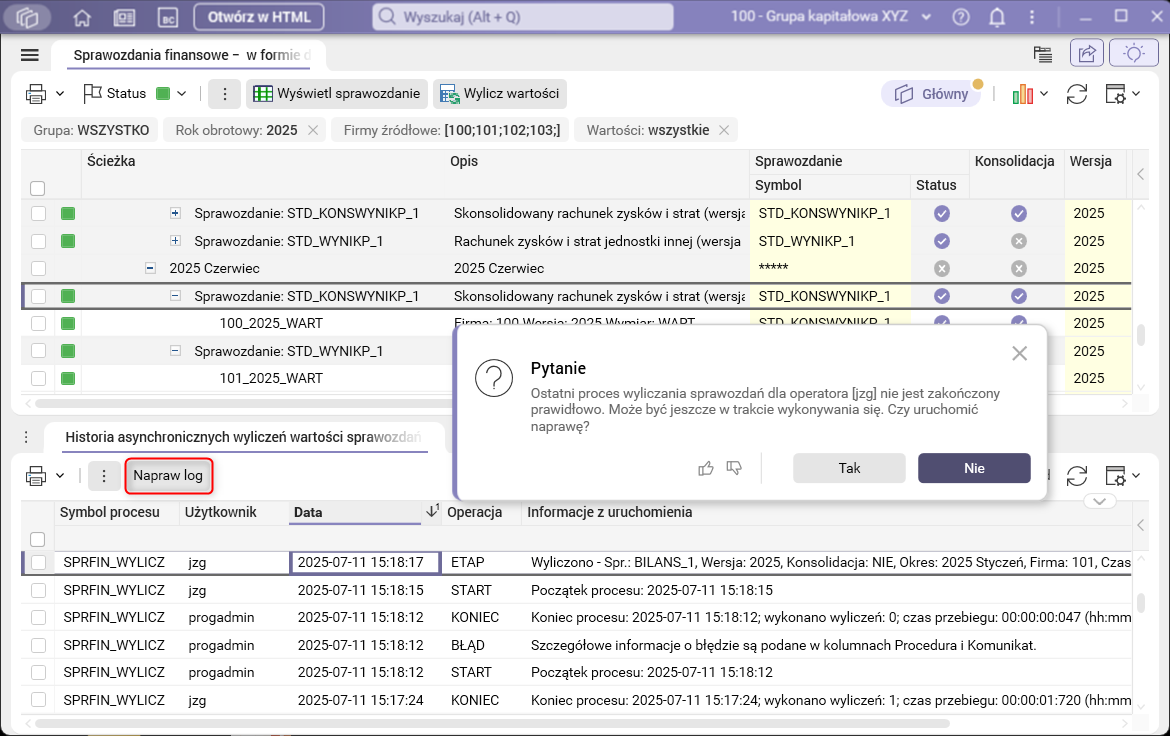Click the lightbulb hints icon
Screen dimensions: 1170x736
[x=1133, y=53]
